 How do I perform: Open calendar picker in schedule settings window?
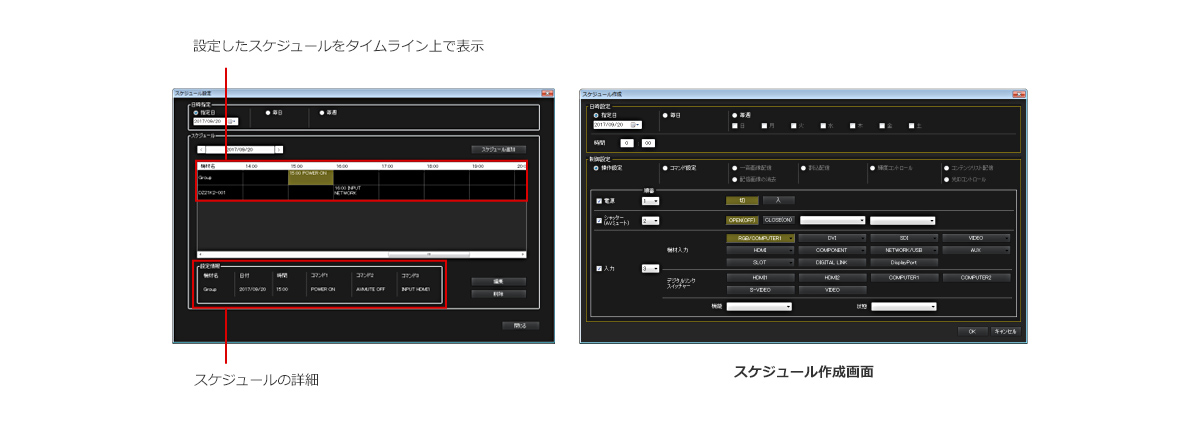[x=234, y=121]
